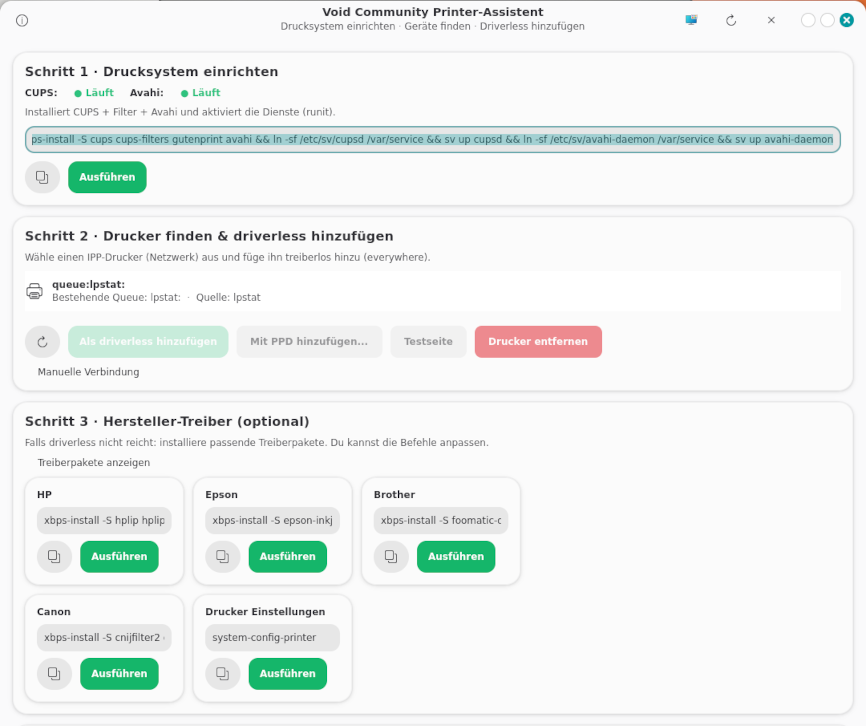The height and width of the screenshot is (726, 866).
Task: Click the Drucker entfernen button
Action: click(x=538, y=342)
